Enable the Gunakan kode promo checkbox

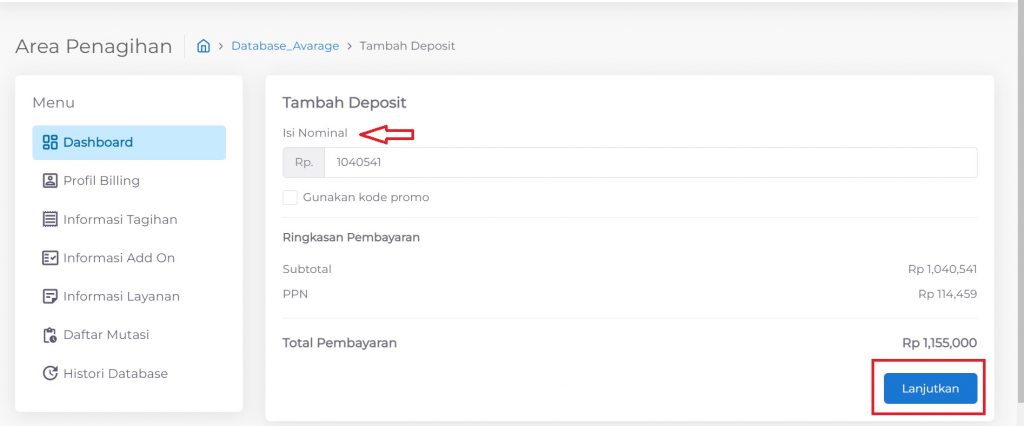point(290,198)
